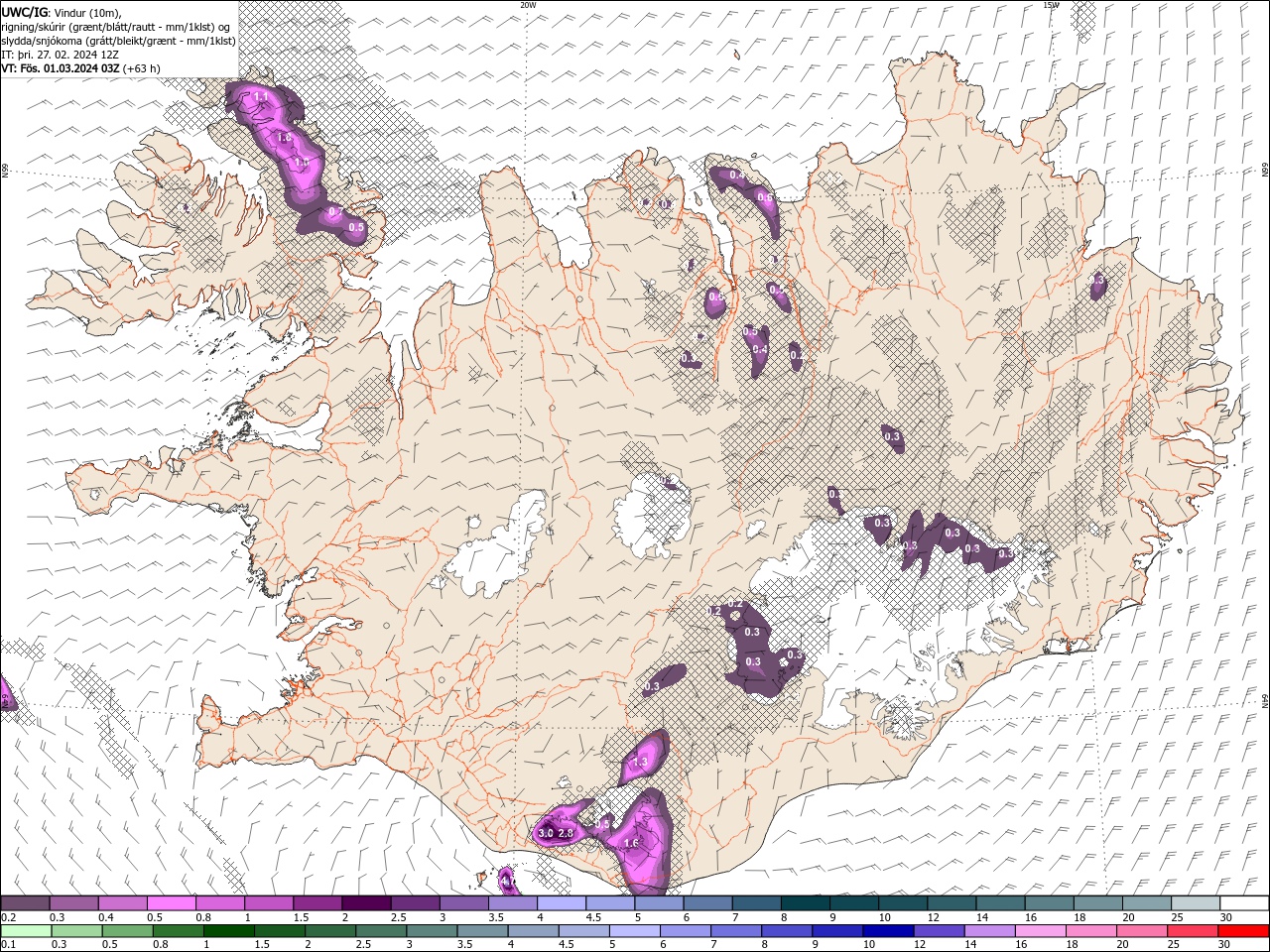
Task: Select the grey 20 swatch in the top legend row
Action: pyautogui.click(x=1146, y=903)
